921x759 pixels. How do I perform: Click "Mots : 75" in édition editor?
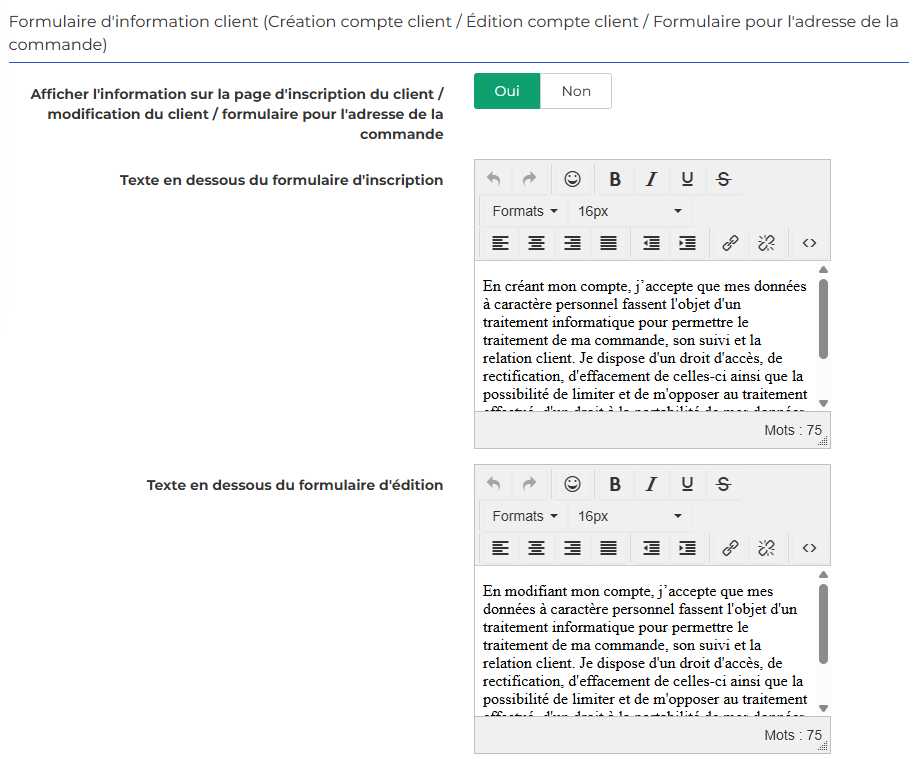[793, 735]
